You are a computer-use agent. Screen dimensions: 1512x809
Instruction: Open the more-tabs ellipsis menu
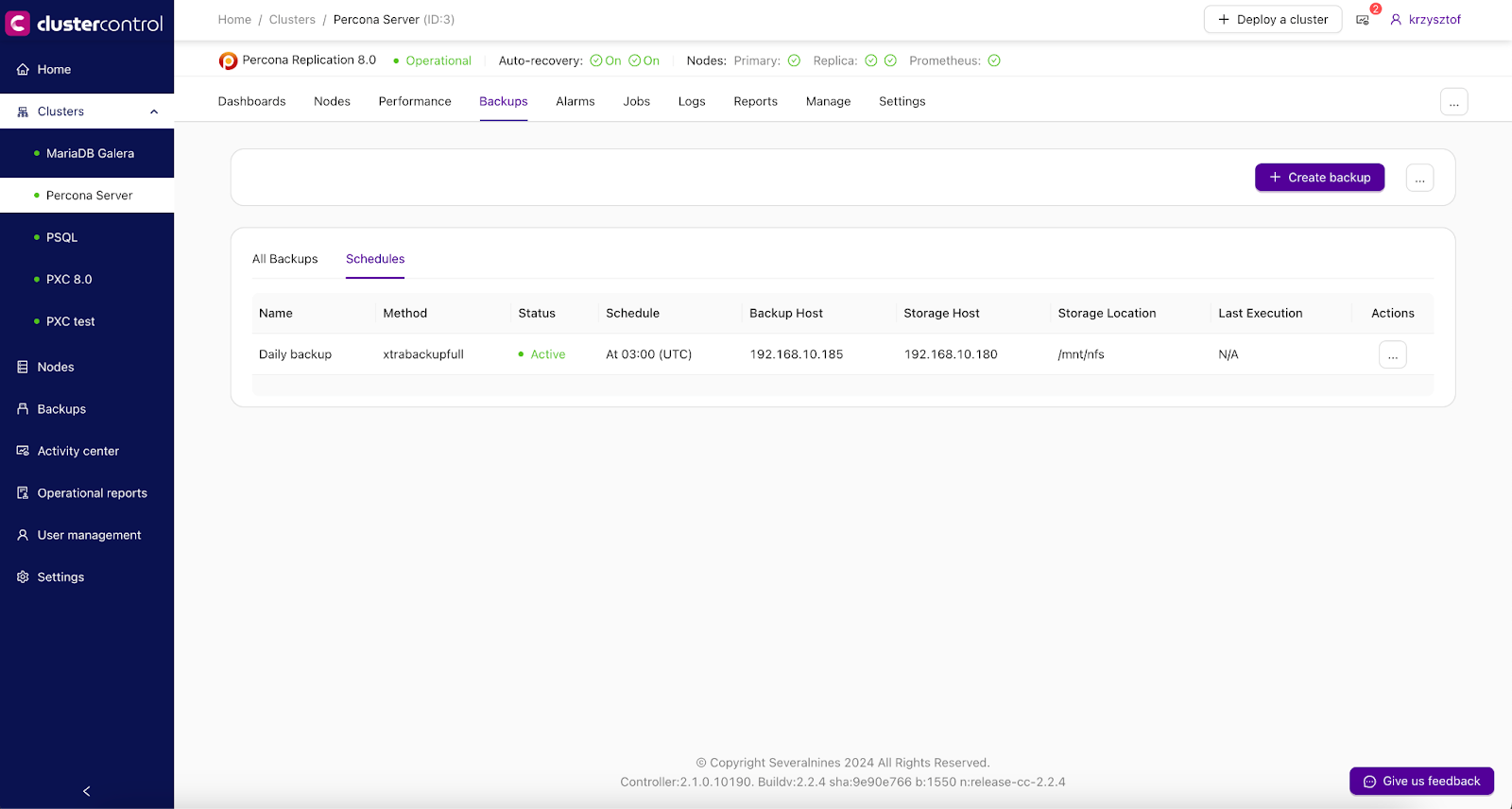tap(1453, 102)
